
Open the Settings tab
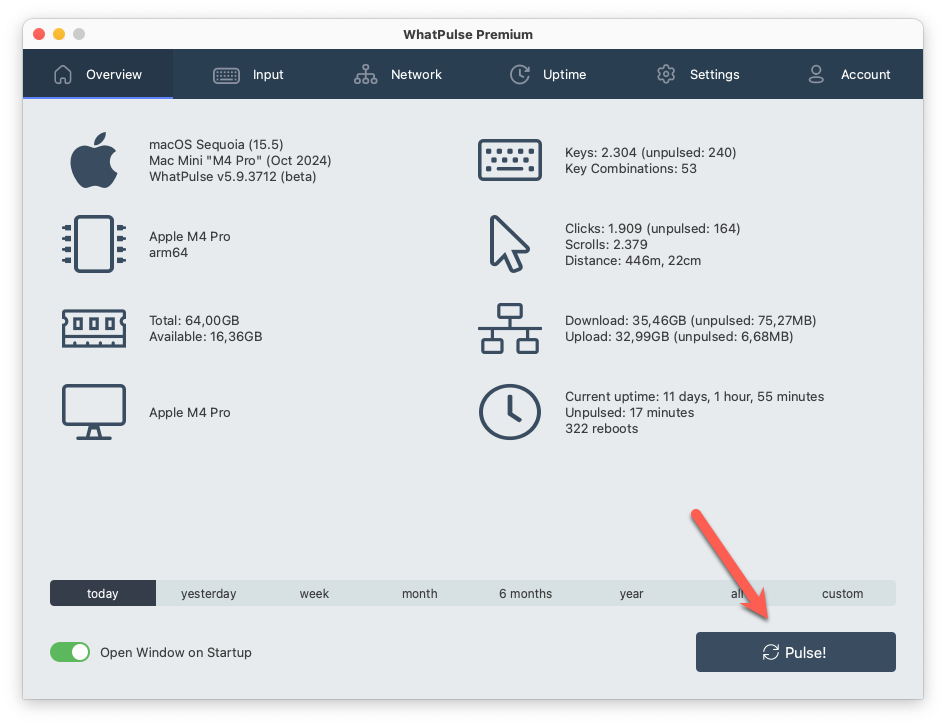[x=698, y=75]
